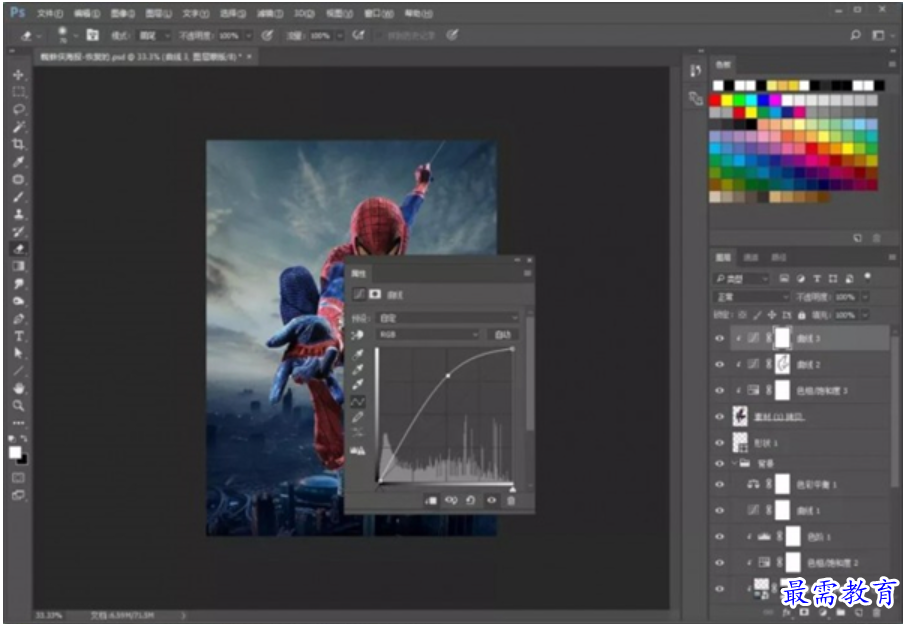Pick the yellow swatch next to red
The image size is (905, 624).
click(x=727, y=100)
